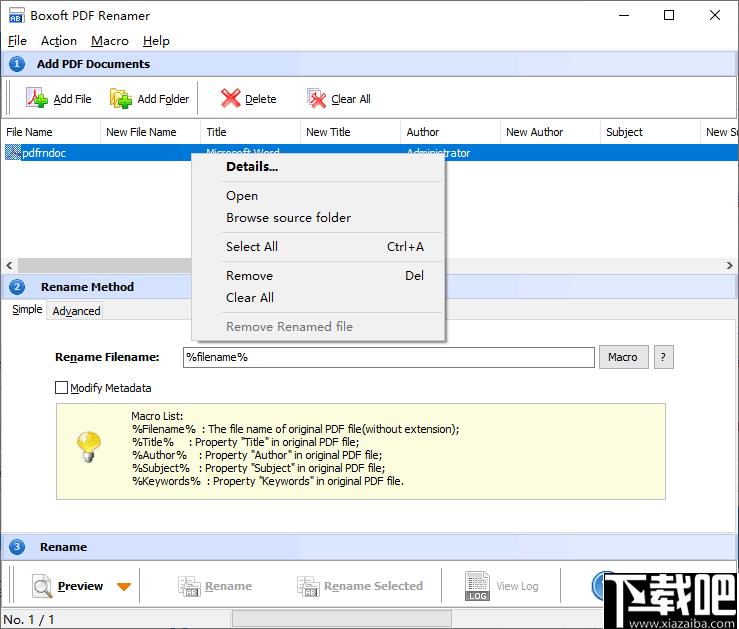Select the pdfrndoc file name cell

[44, 153]
